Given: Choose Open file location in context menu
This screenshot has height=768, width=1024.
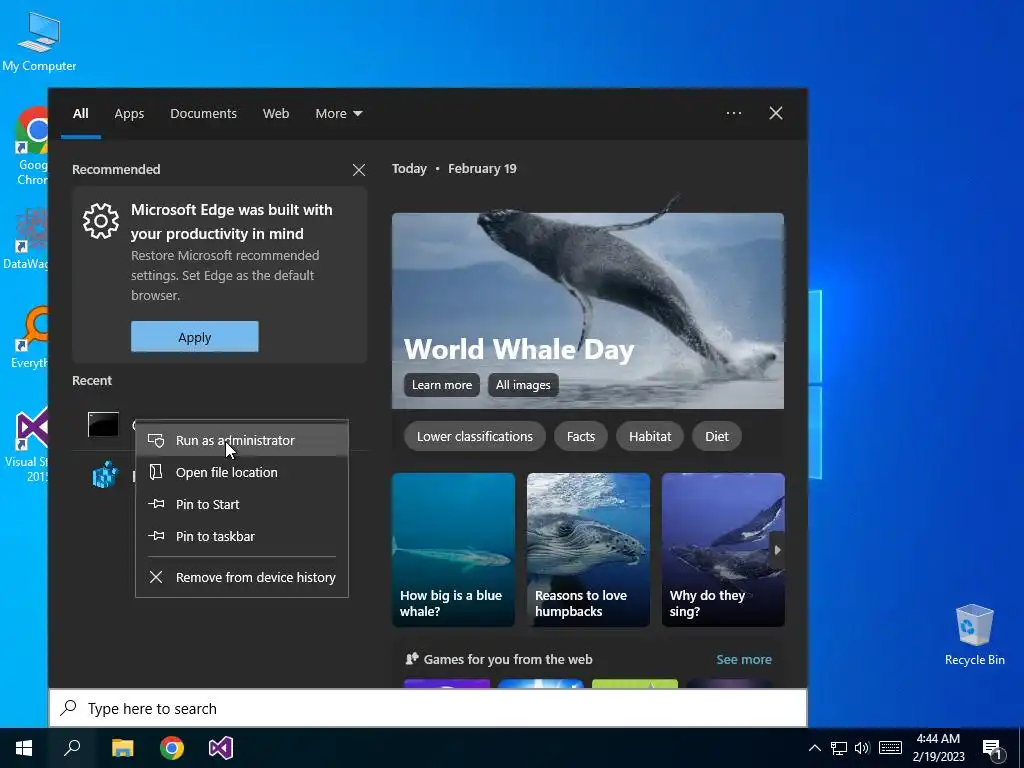Looking at the screenshot, I should (242, 472).
